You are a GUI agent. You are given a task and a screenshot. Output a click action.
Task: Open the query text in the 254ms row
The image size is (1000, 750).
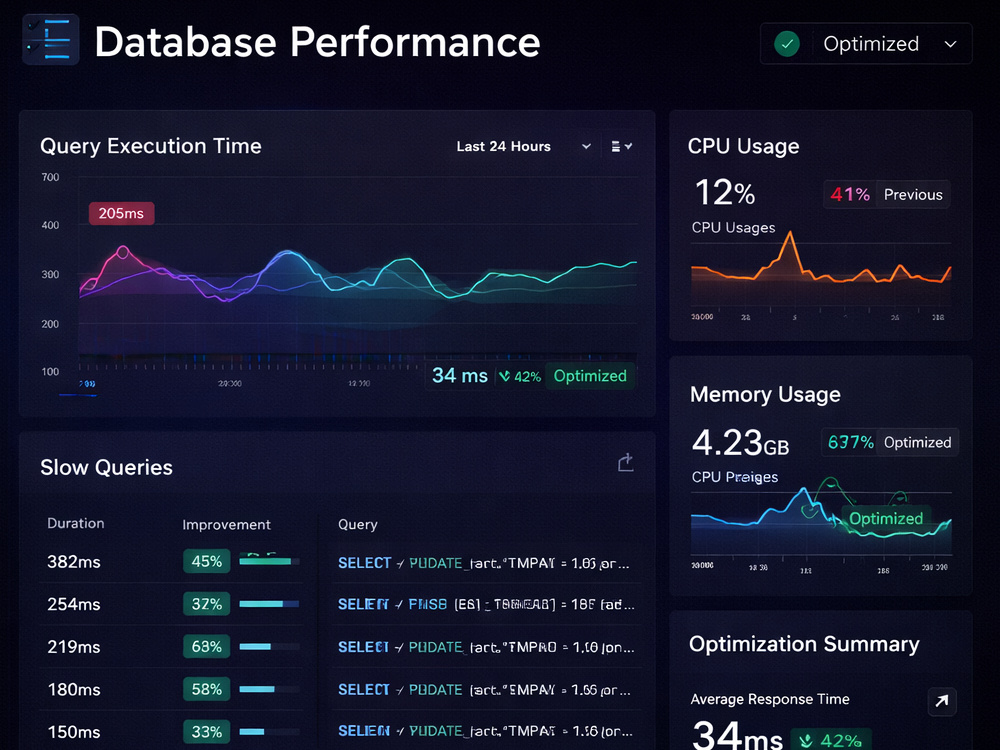pyautogui.click(x=486, y=604)
